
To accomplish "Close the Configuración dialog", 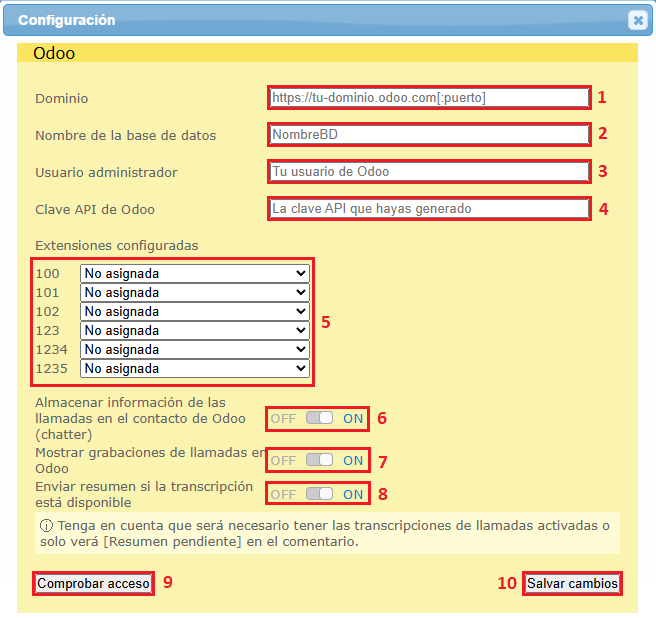I will click(x=638, y=20).
